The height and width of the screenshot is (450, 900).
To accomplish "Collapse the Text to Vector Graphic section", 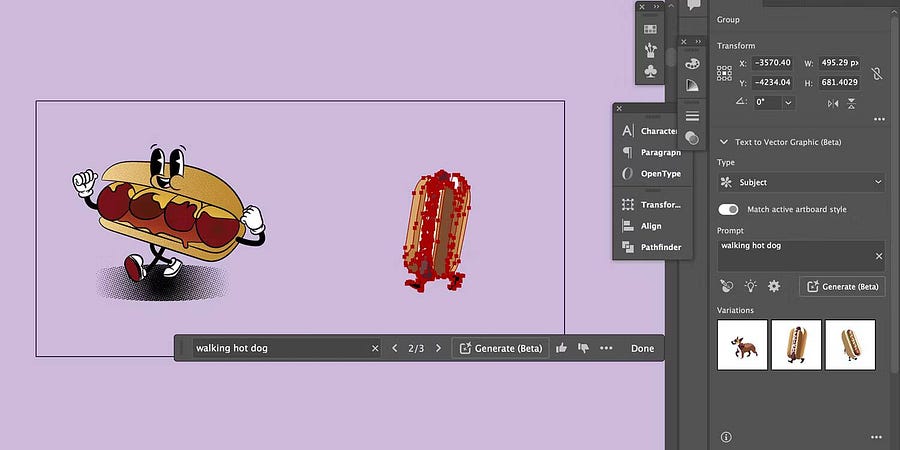I will click(723, 142).
